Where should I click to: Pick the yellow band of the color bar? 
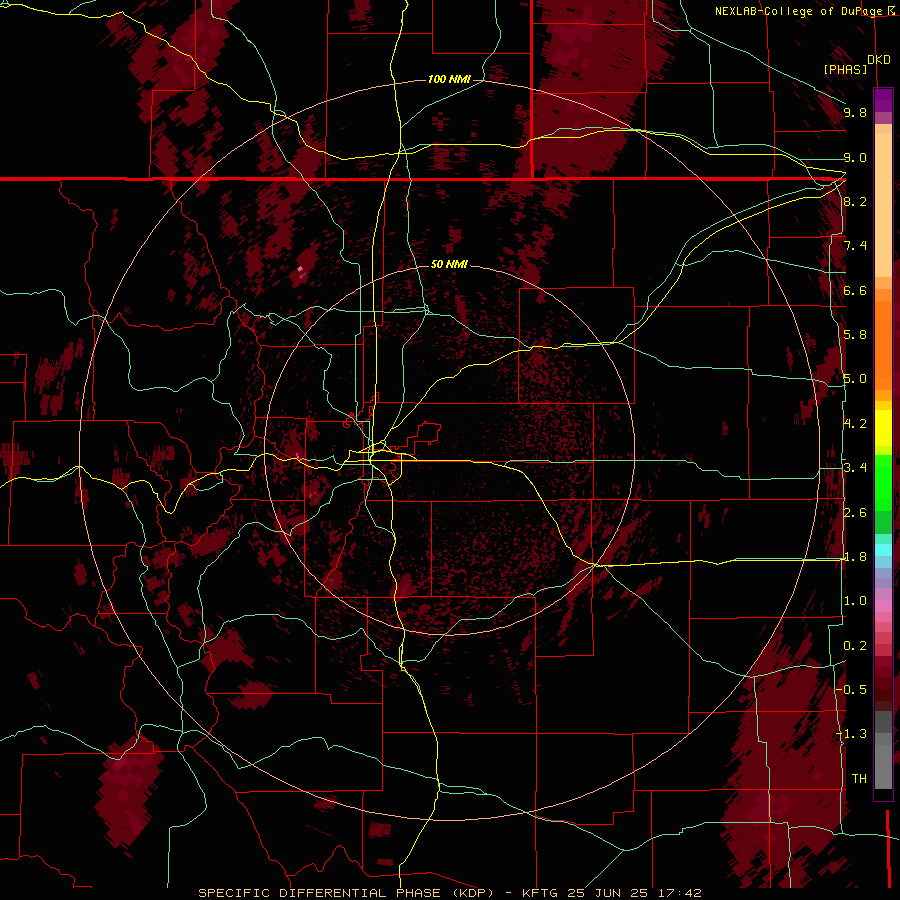(x=883, y=428)
